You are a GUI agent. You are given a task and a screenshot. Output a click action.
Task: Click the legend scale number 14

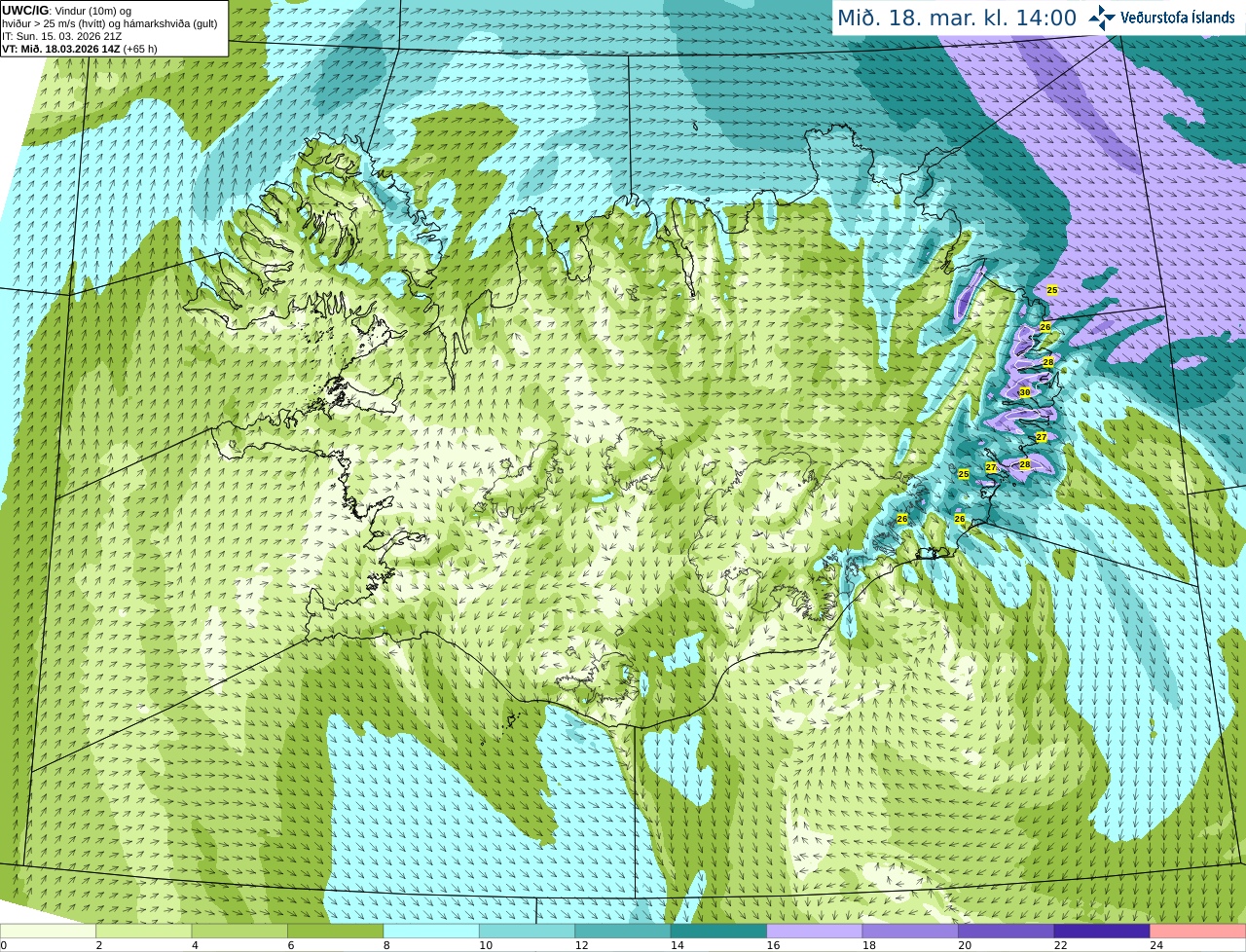pyautogui.click(x=677, y=945)
